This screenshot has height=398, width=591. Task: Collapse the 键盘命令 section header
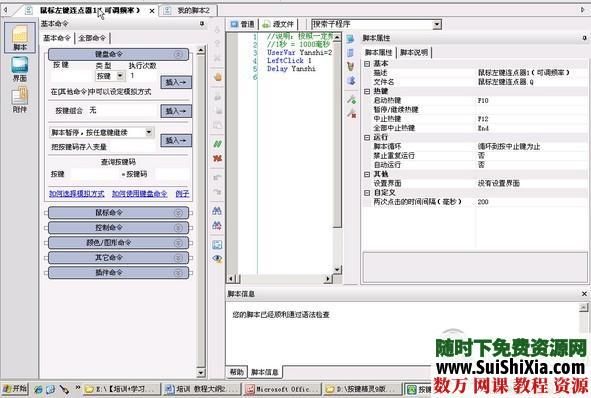(118, 54)
